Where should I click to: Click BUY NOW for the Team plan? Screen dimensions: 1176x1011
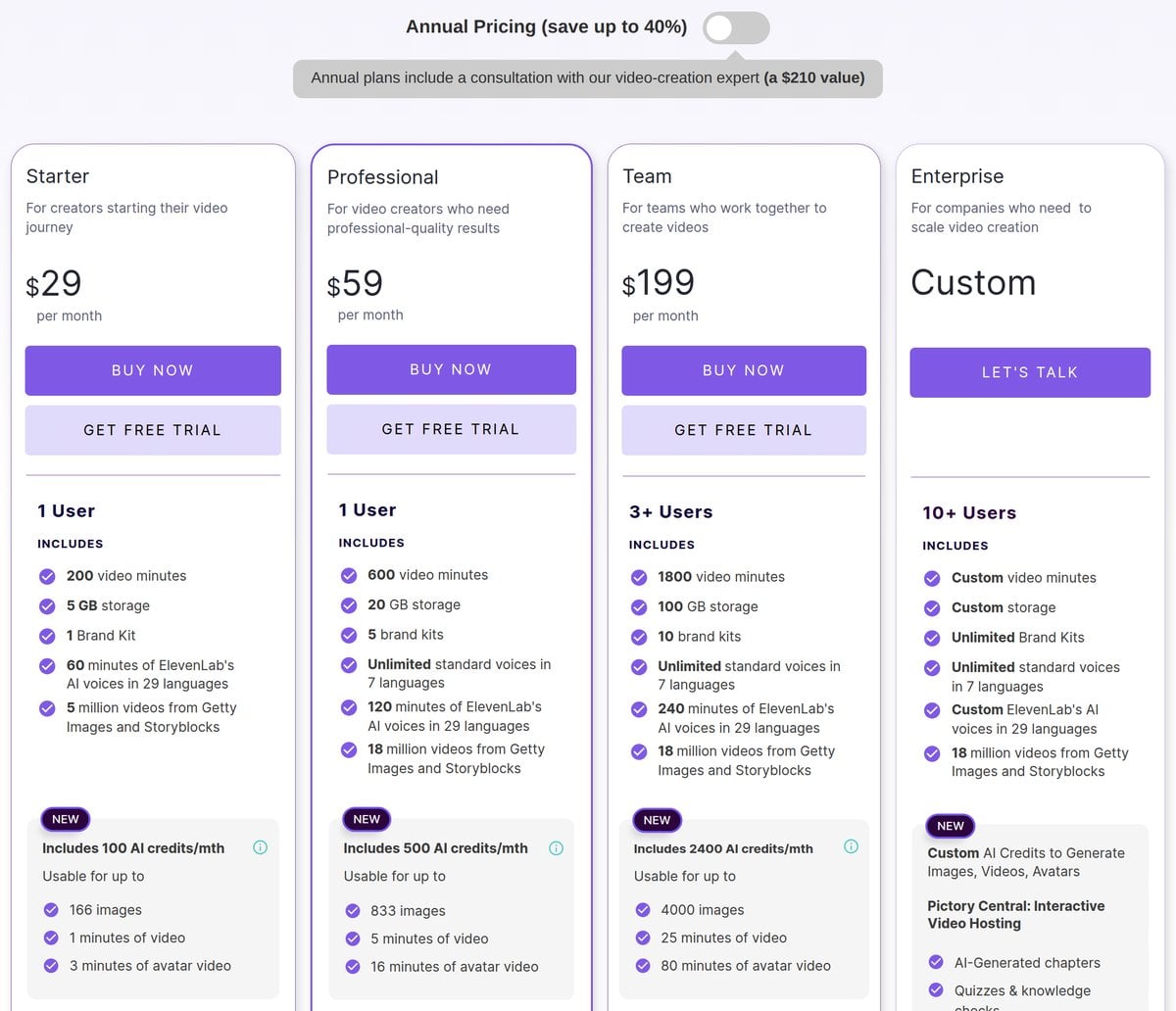(744, 370)
